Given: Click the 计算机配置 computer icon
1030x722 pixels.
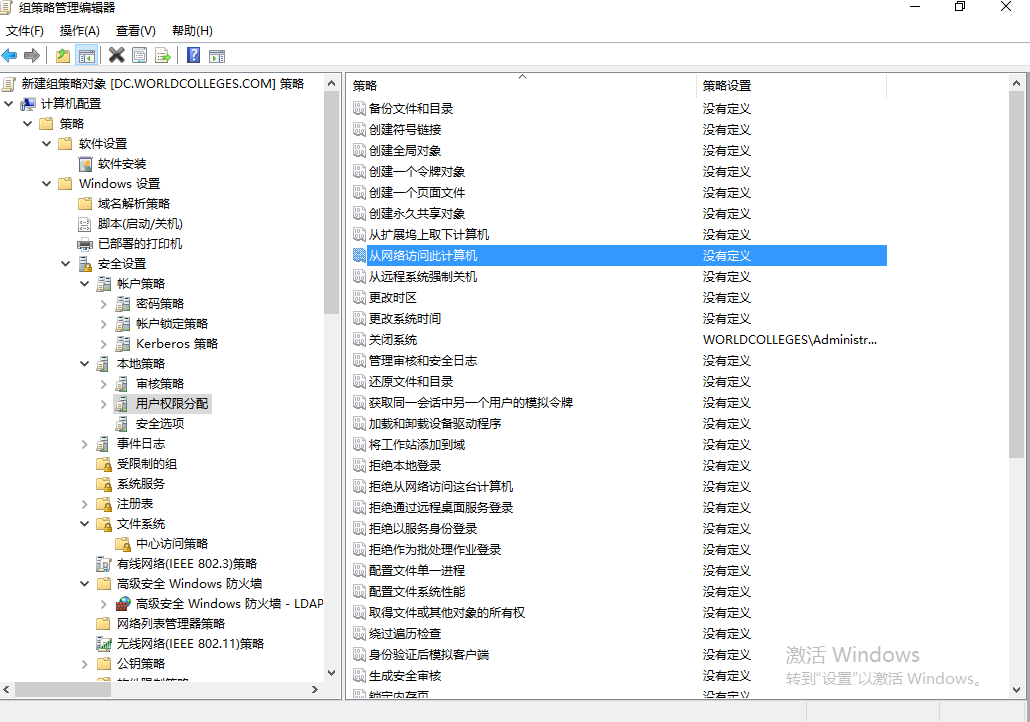Looking at the screenshot, I should [x=28, y=104].
